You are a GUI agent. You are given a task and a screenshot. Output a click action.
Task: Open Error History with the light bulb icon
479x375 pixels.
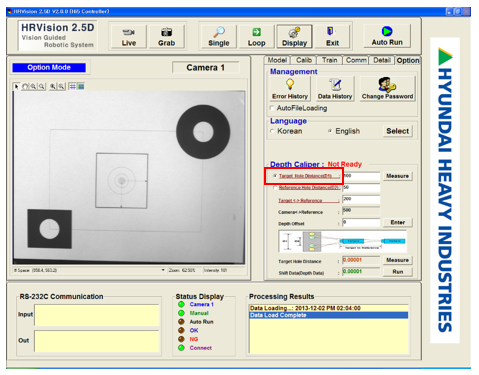point(290,89)
